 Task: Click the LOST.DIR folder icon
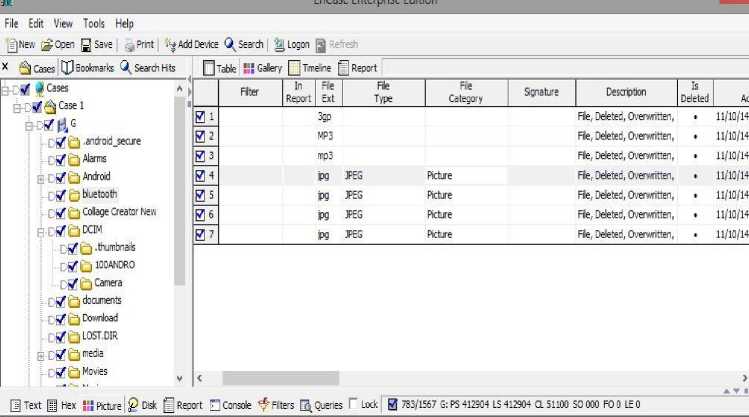pos(74,337)
